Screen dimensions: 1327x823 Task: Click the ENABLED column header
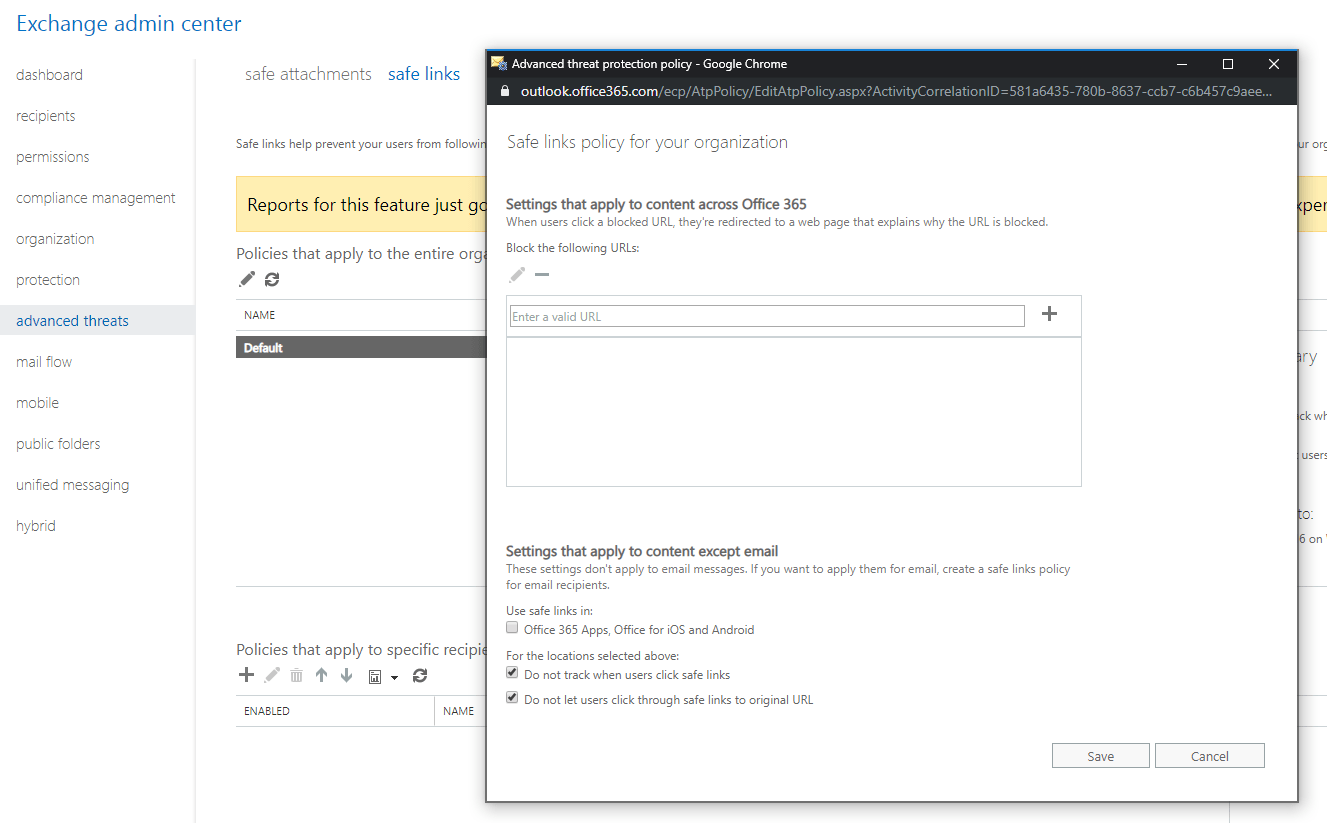point(267,711)
